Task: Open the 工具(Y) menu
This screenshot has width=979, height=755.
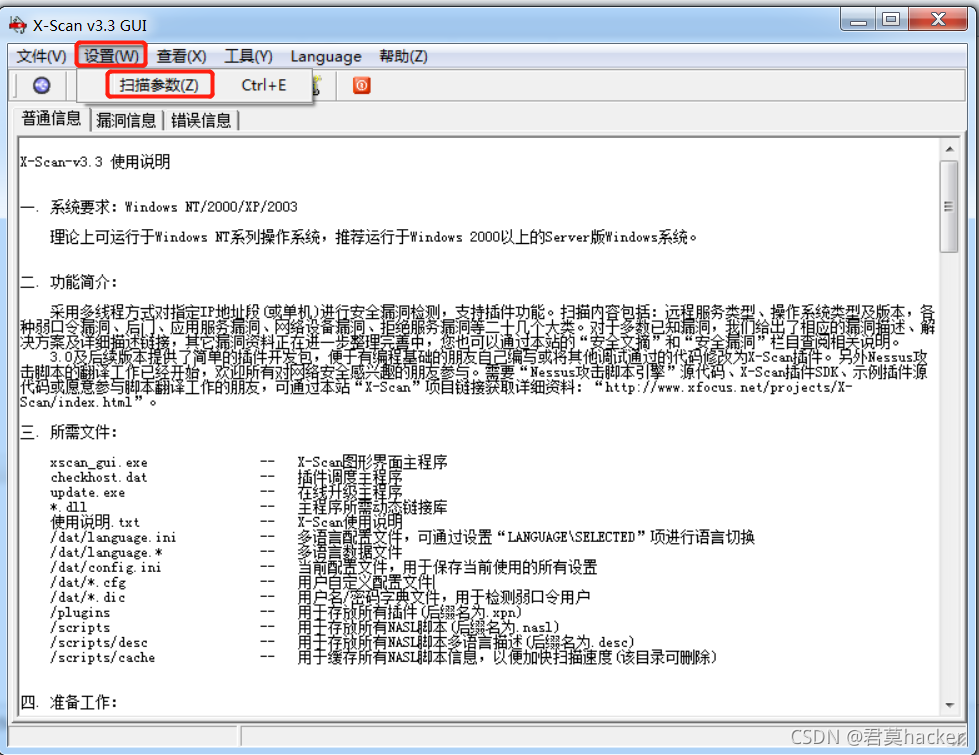Action: pos(248,56)
